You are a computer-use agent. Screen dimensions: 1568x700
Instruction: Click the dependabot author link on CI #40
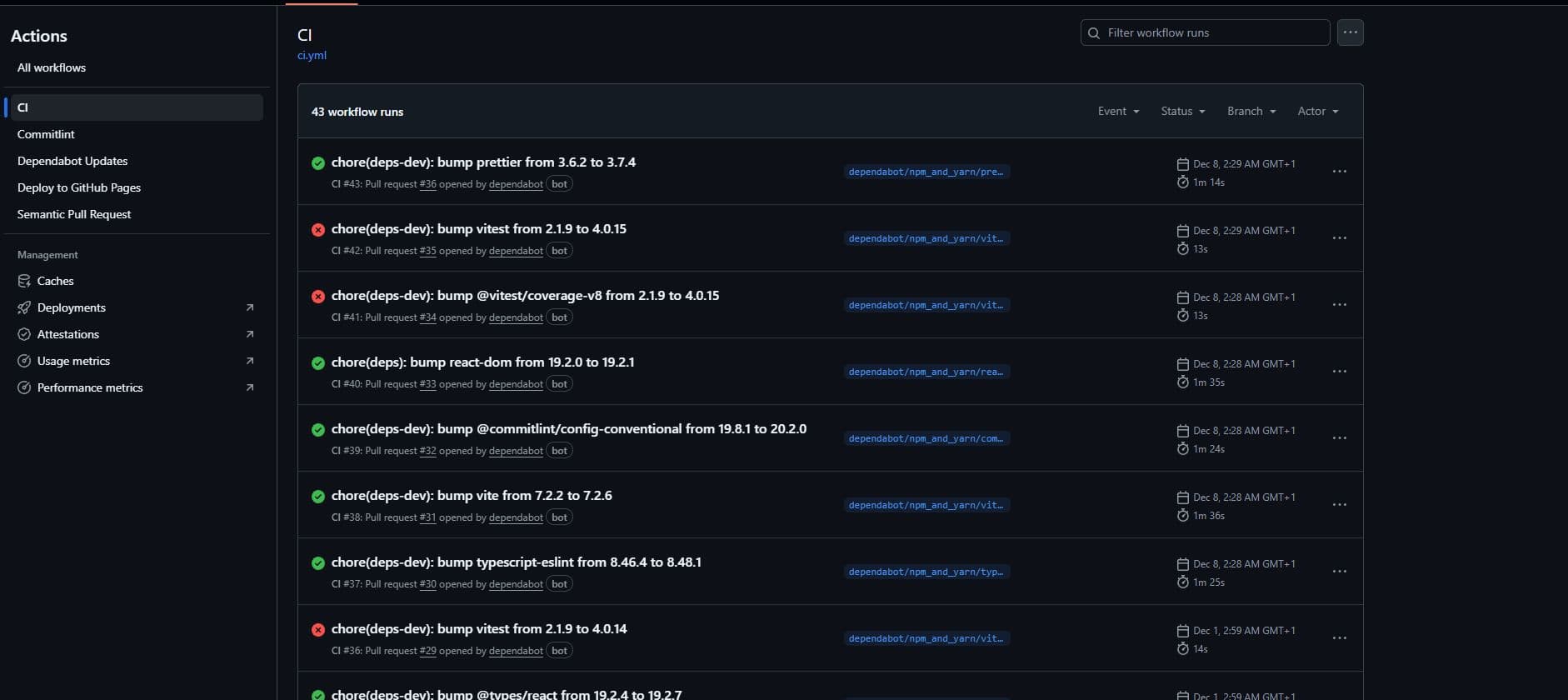[516, 384]
